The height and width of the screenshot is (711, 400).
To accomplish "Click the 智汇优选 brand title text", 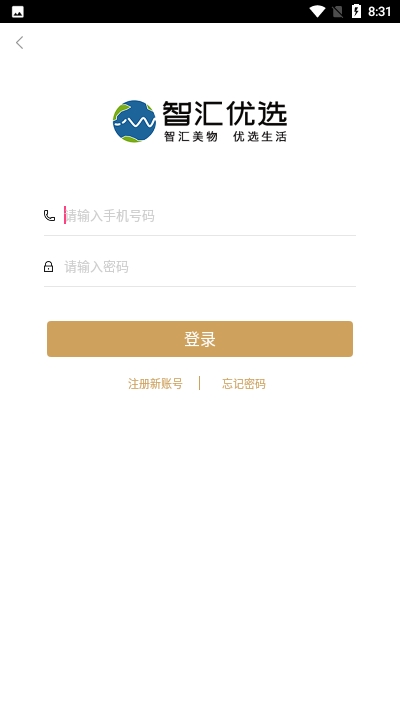I will click(x=224, y=113).
